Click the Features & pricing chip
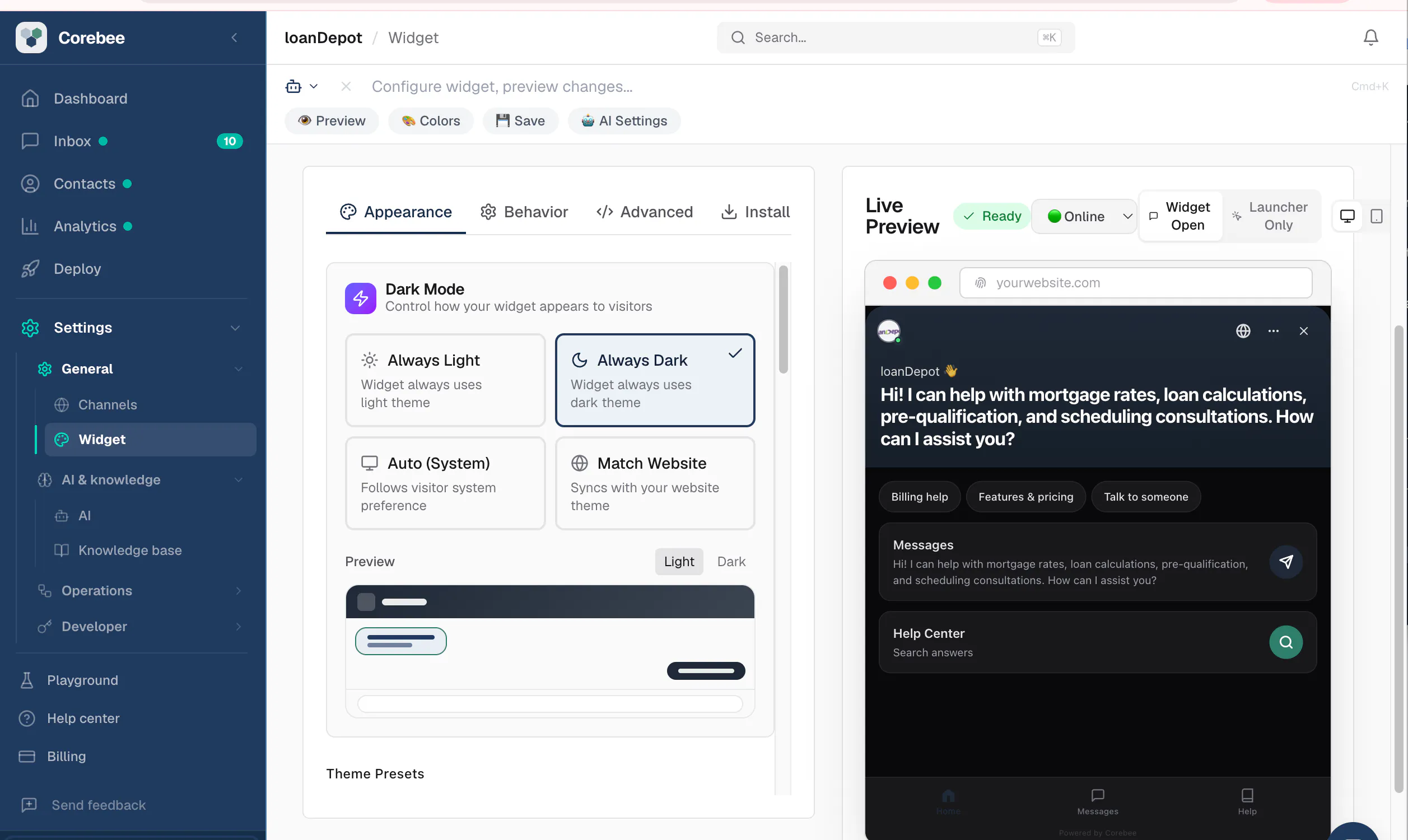This screenshot has height=840, width=1408. (1025, 496)
